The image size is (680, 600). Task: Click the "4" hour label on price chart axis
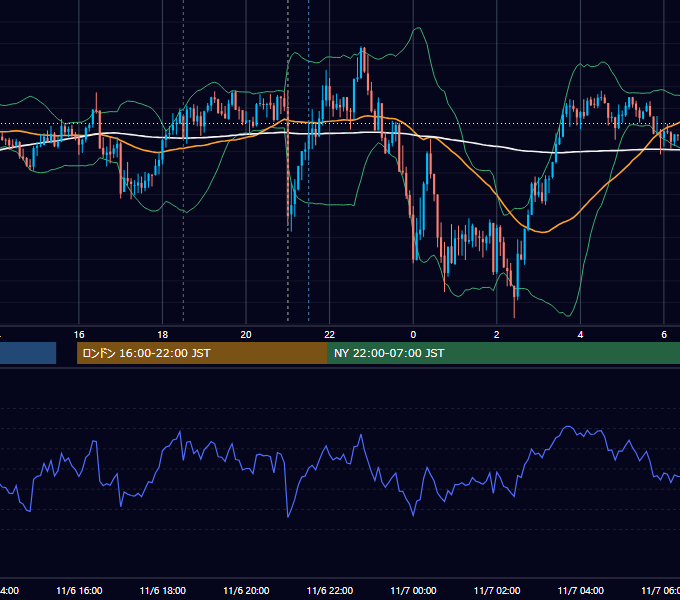pyautogui.click(x=580, y=335)
